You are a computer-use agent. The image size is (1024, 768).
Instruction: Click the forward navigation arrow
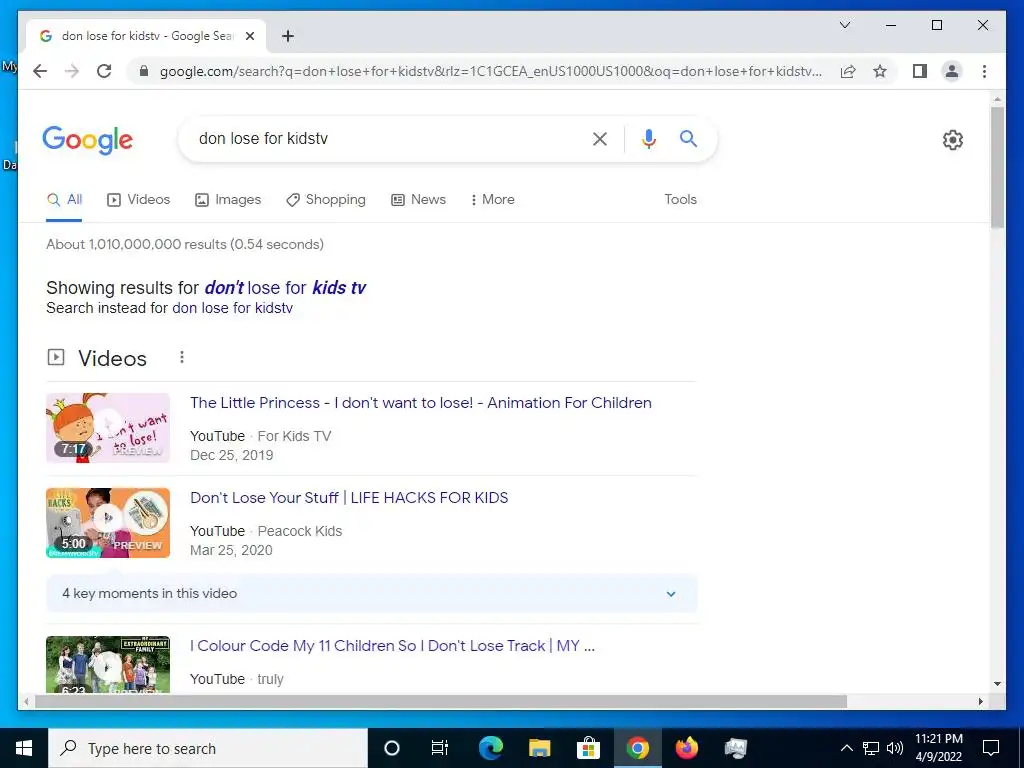coord(72,71)
